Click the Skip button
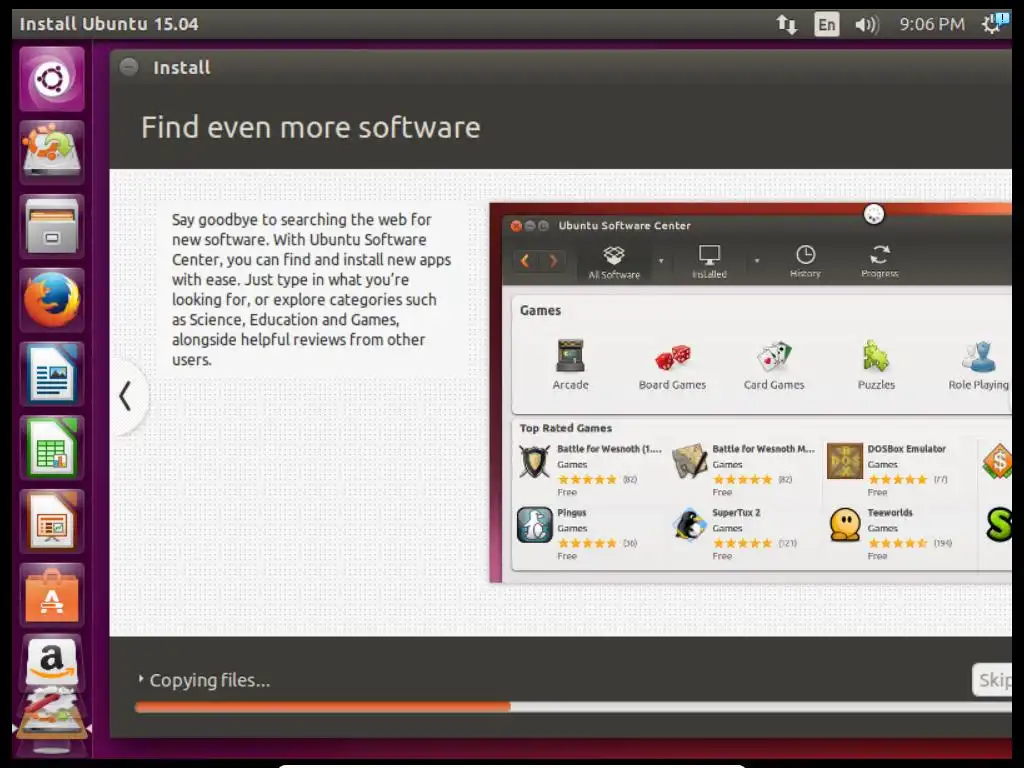Screen dimensions: 1024x768 pos(992,680)
